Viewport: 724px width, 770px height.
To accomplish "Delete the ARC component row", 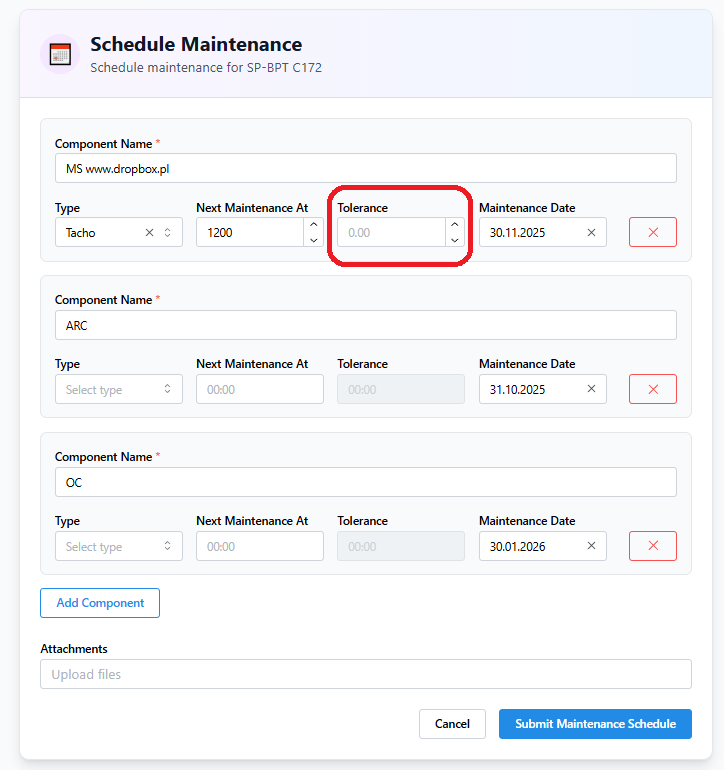I will click(653, 389).
